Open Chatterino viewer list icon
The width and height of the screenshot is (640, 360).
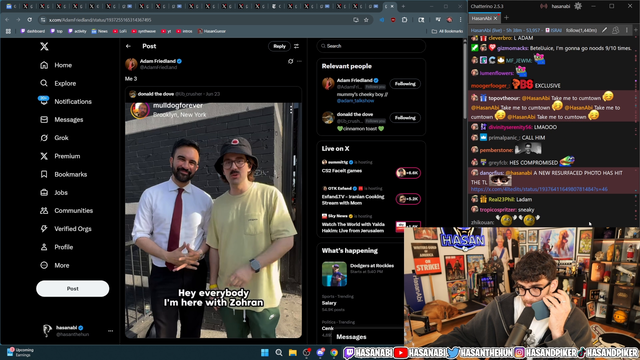616,30
